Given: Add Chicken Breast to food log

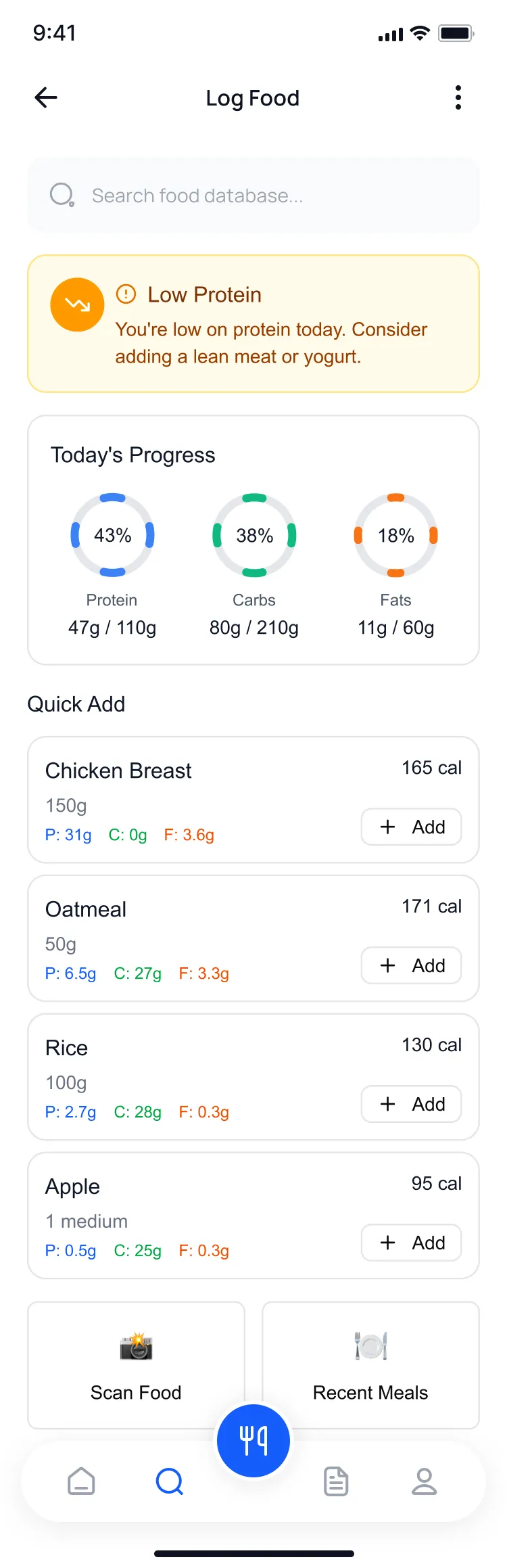Looking at the screenshot, I should (411, 827).
